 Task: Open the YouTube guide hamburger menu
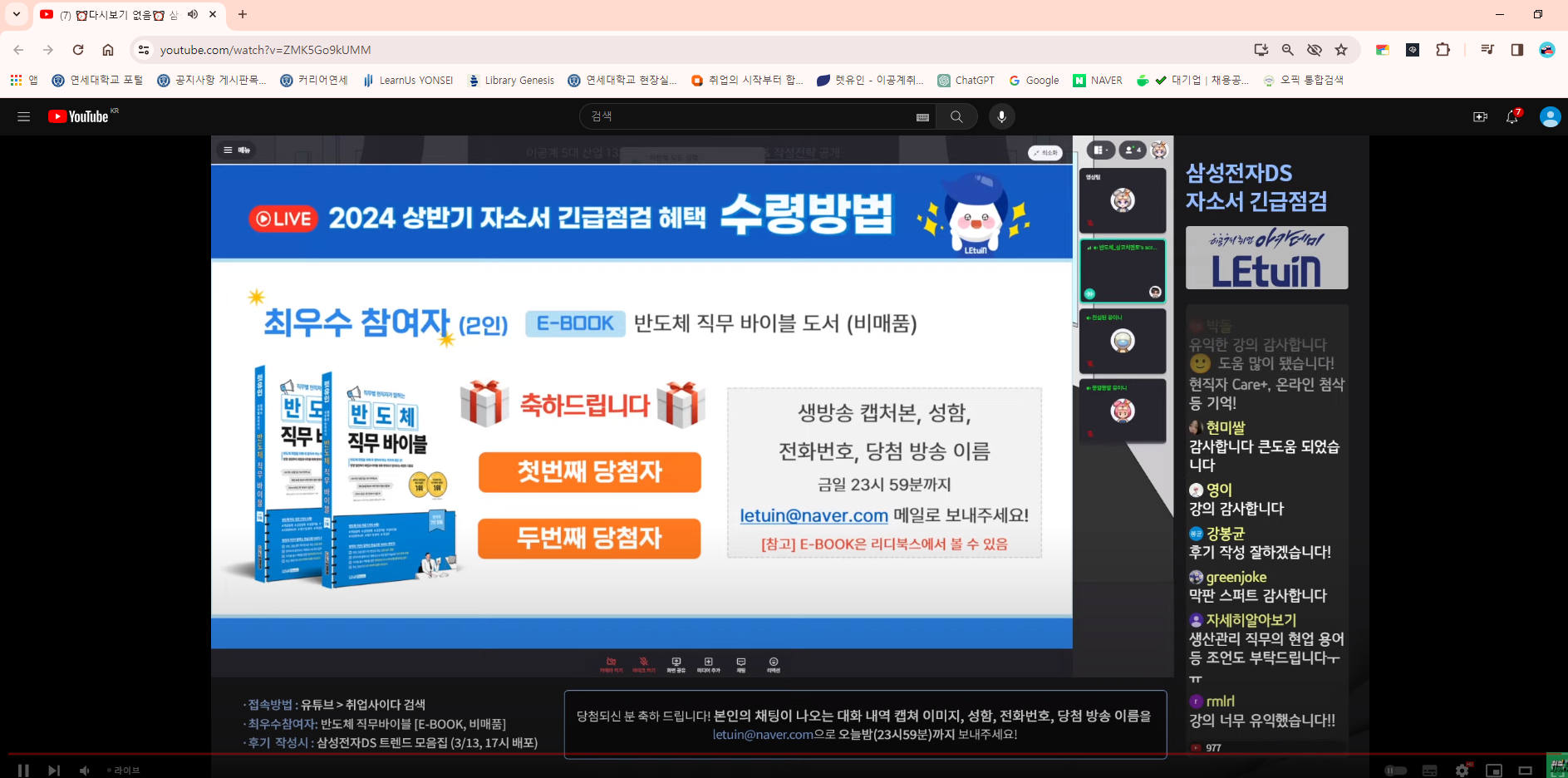point(23,117)
